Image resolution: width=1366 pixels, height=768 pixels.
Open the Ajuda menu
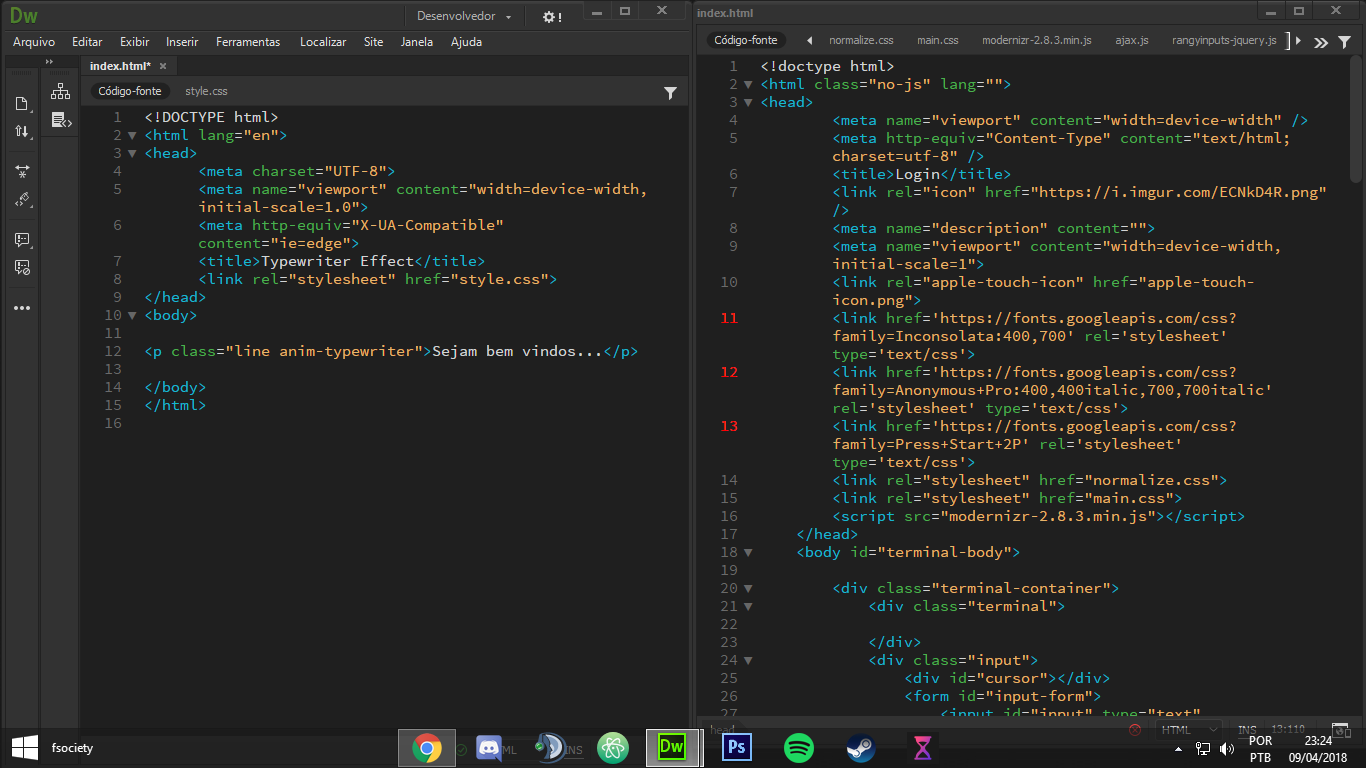(x=466, y=42)
